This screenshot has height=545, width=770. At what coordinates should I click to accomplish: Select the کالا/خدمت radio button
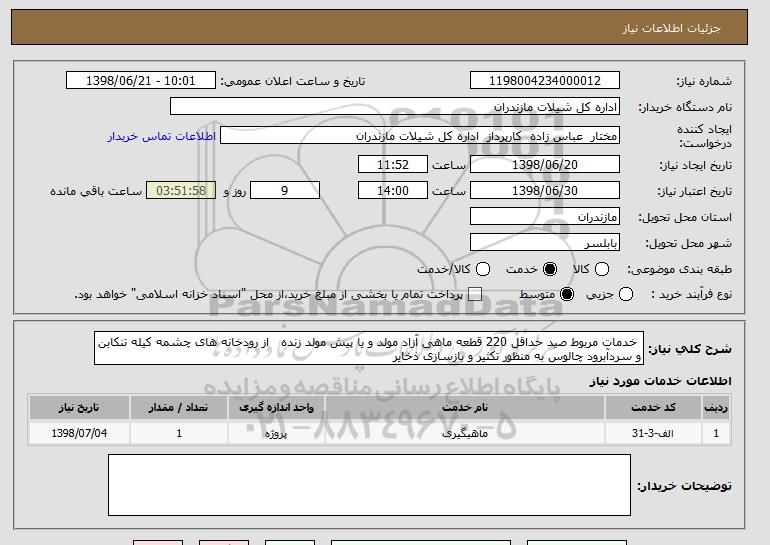483,269
